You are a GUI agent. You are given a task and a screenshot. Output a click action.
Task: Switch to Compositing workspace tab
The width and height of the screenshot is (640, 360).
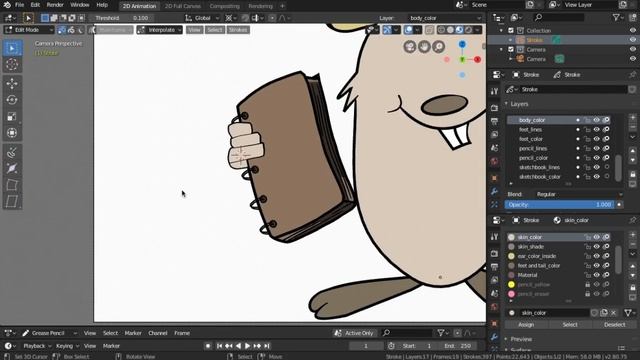(x=224, y=6)
